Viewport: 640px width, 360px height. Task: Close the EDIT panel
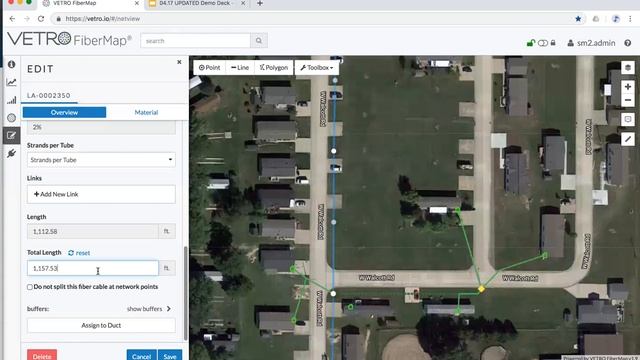179,62
